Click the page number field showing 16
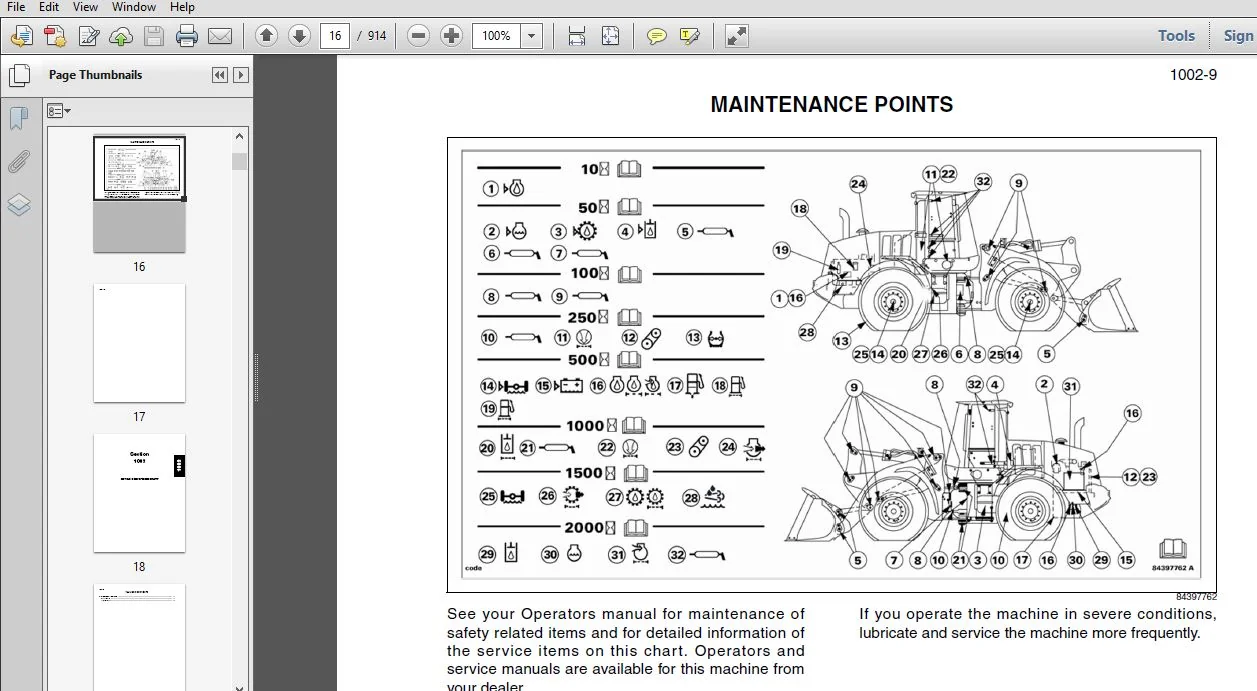Viewport: 1257px width, 691px height. pos(335,36)
